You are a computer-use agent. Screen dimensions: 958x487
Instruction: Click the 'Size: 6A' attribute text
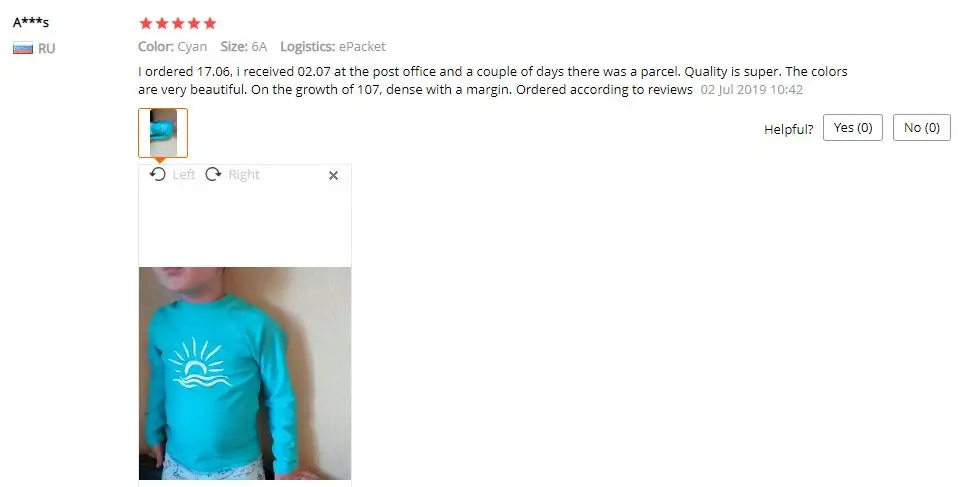[244, 46]
